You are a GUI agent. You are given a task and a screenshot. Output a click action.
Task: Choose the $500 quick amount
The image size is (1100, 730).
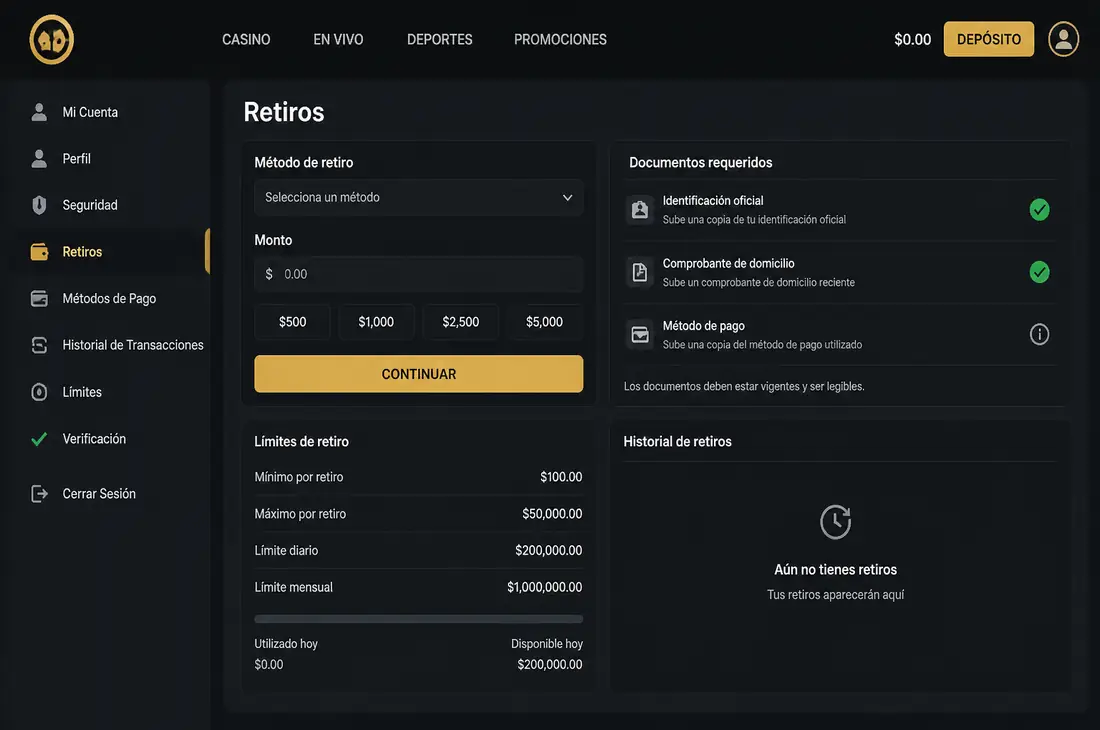click(293, 322)
